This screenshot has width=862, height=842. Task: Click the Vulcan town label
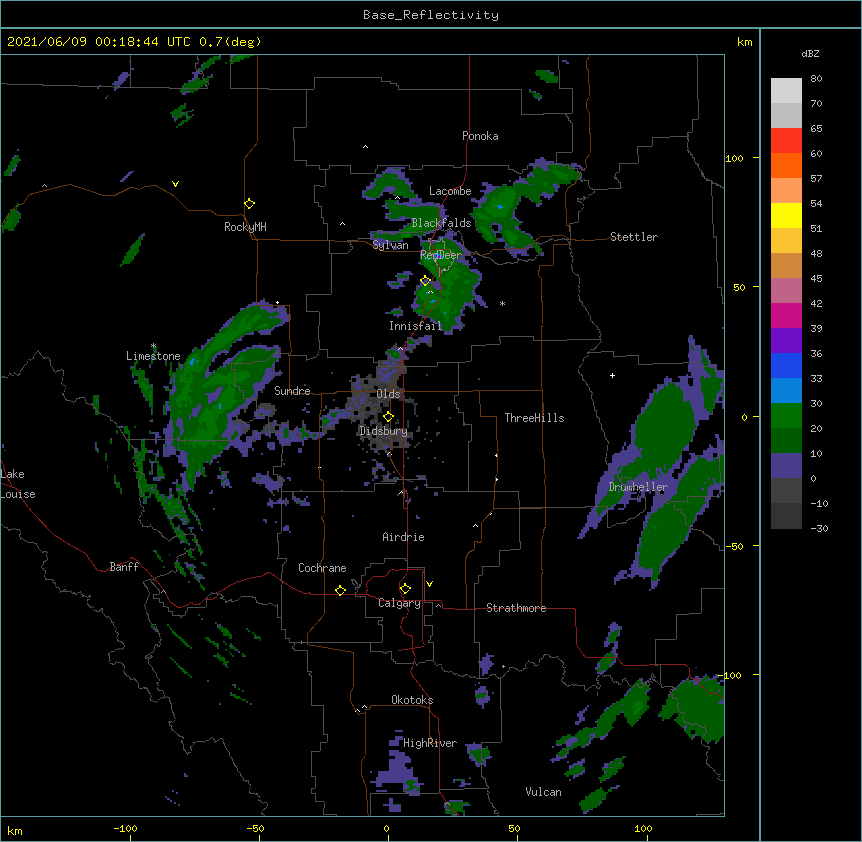(x=543, y=792)
